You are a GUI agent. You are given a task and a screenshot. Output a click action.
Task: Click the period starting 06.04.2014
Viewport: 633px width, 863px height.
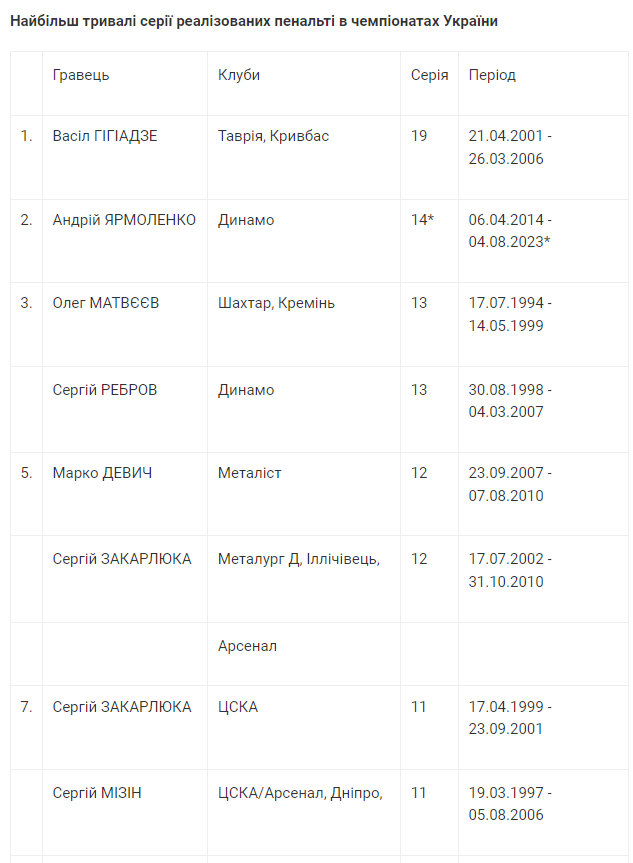510,231
